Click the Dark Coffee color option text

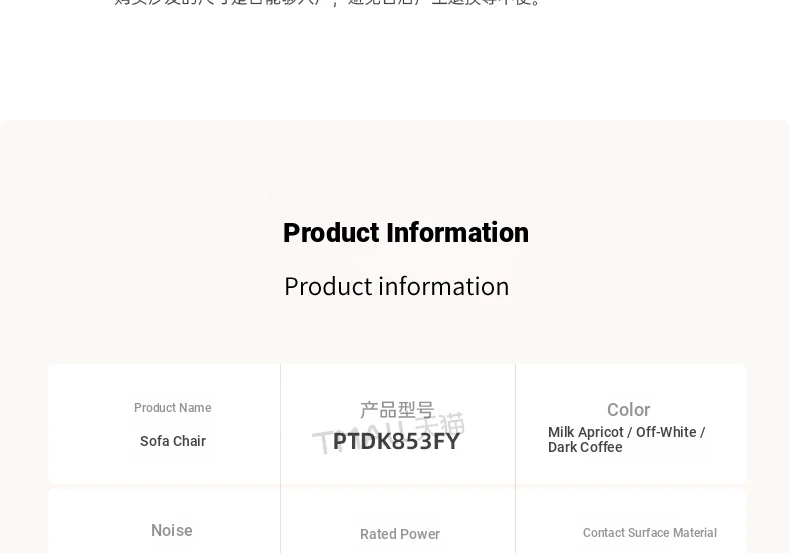pos(585,447)
